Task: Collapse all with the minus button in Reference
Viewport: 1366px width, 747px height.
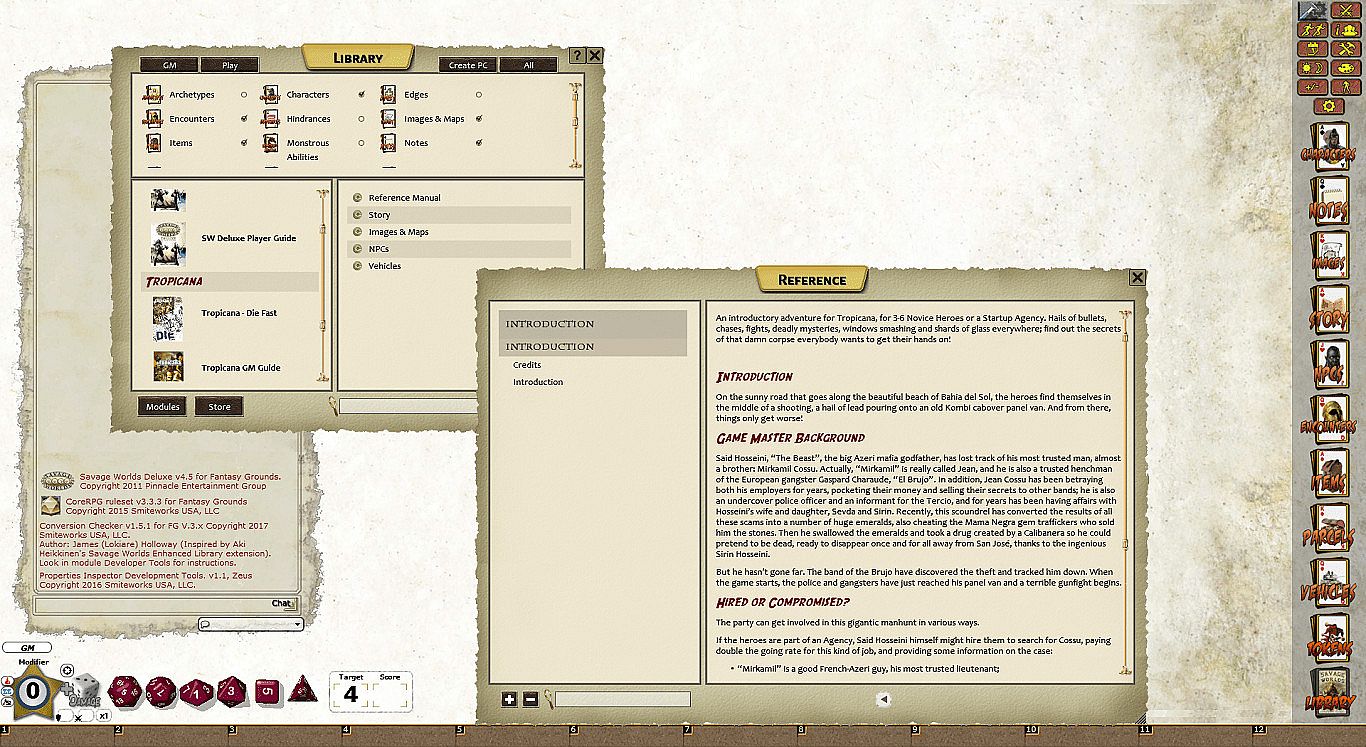Action: [530, 700]
